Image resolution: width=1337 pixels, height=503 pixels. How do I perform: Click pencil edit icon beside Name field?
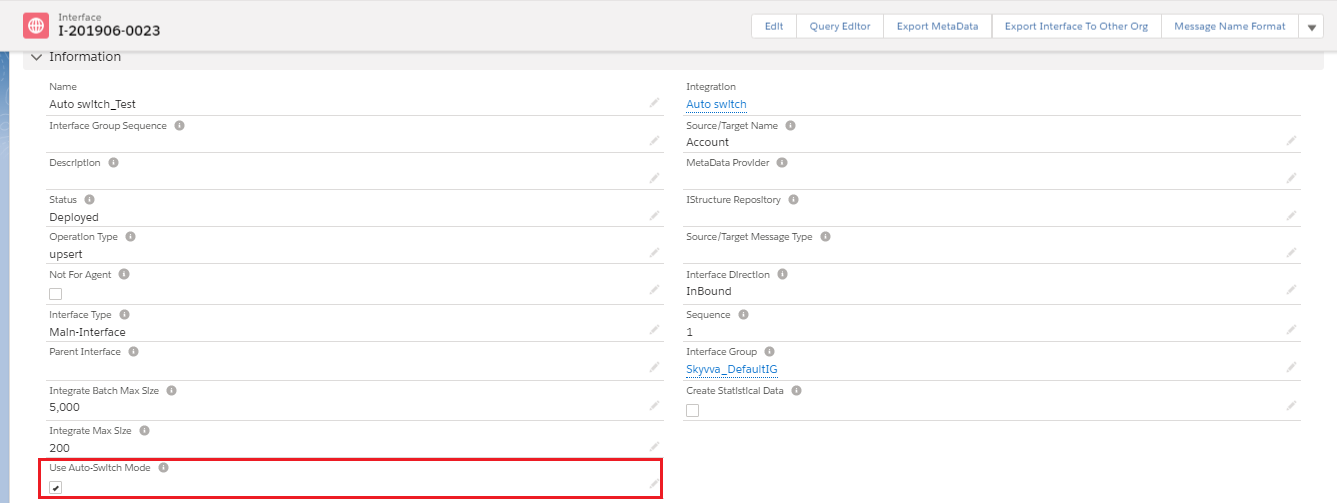(654, 103)
